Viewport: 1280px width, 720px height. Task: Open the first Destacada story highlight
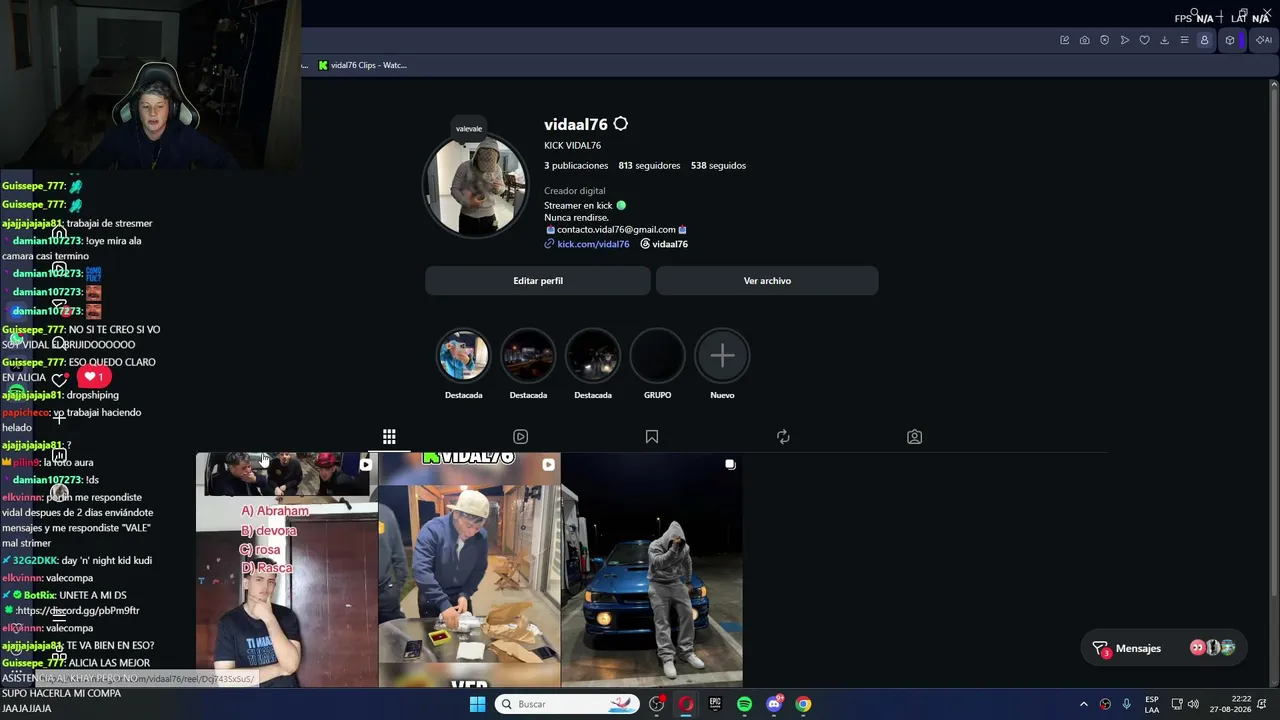[x=463, y=356]
